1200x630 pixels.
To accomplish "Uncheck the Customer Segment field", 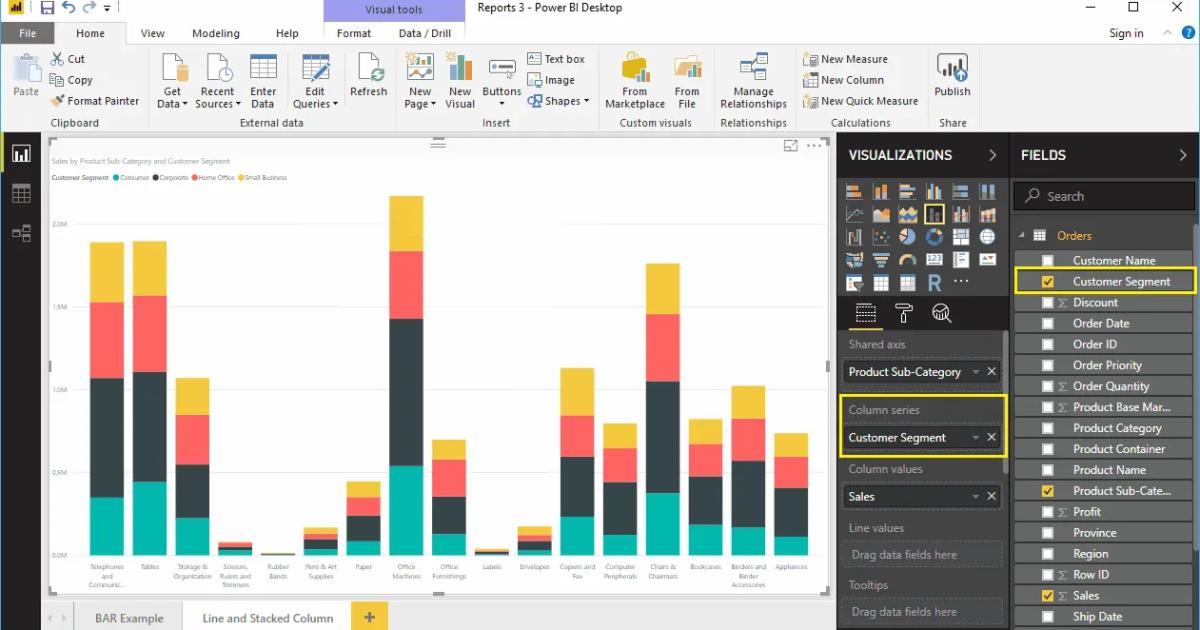I will (1048, 281).
